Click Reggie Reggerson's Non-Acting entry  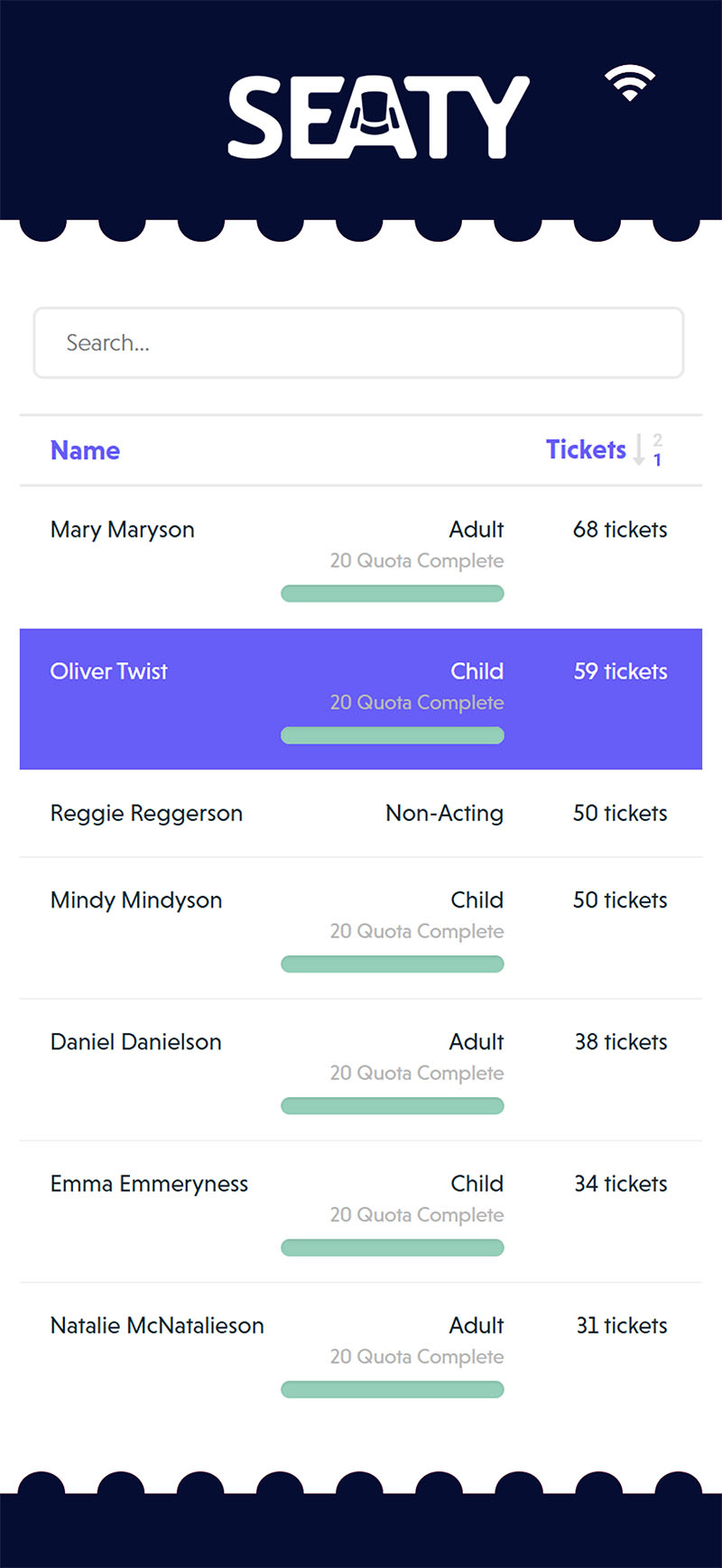(444, 813)
